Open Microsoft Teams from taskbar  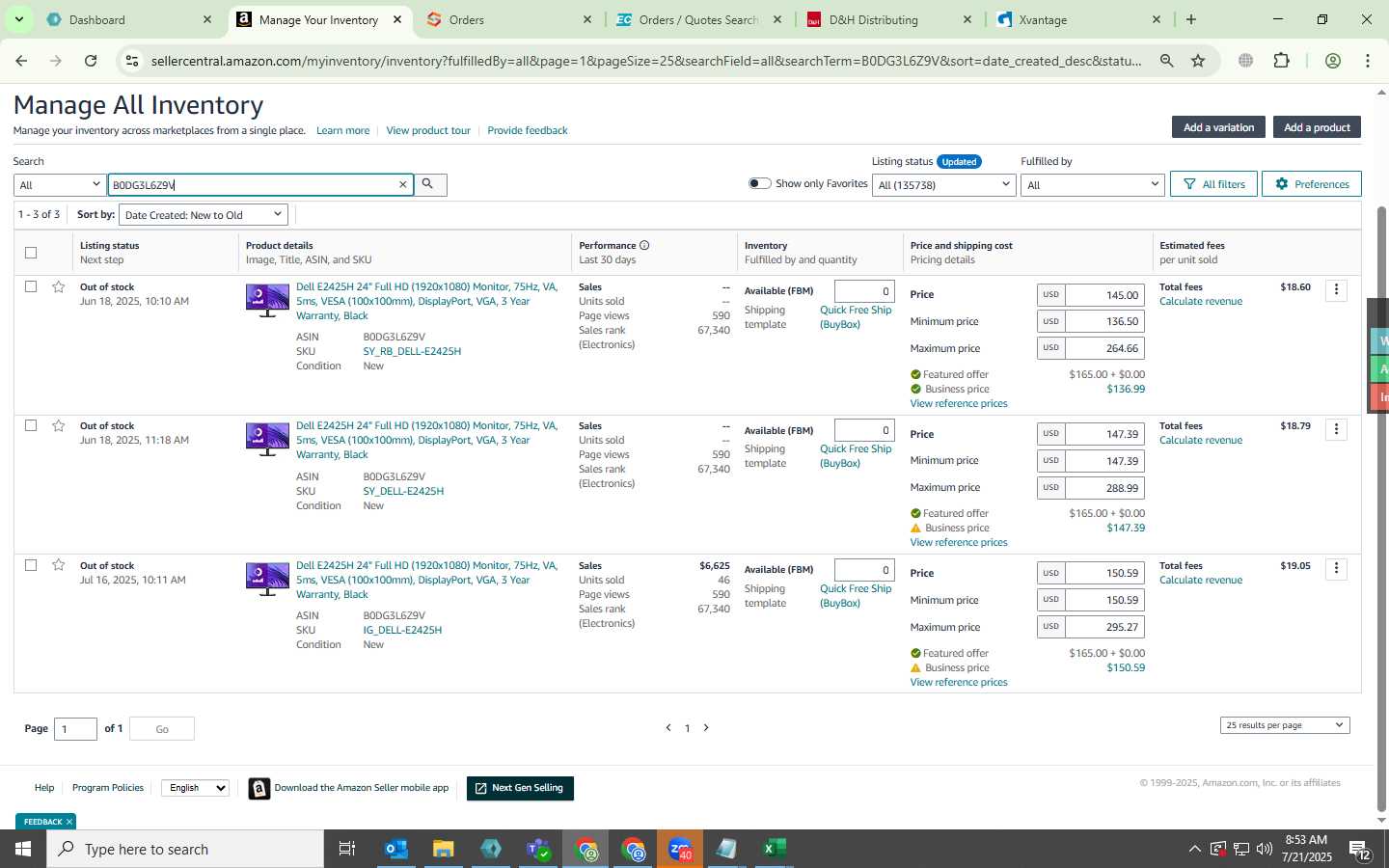tap(538, 849)
